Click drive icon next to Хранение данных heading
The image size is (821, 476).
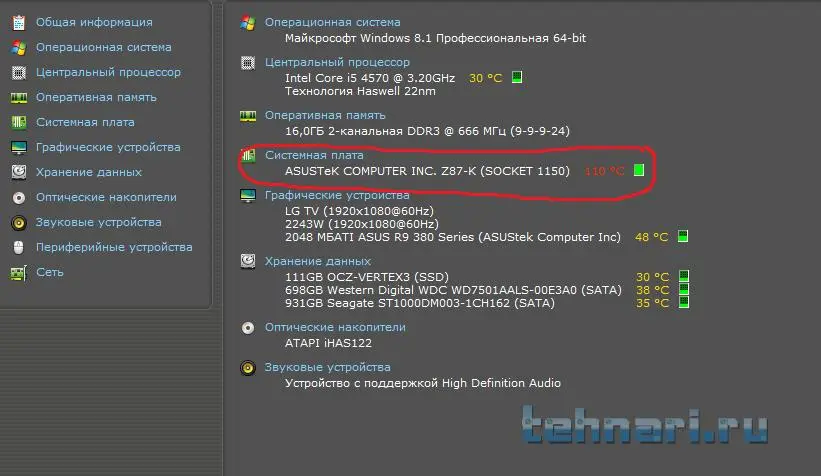(248, 261)
